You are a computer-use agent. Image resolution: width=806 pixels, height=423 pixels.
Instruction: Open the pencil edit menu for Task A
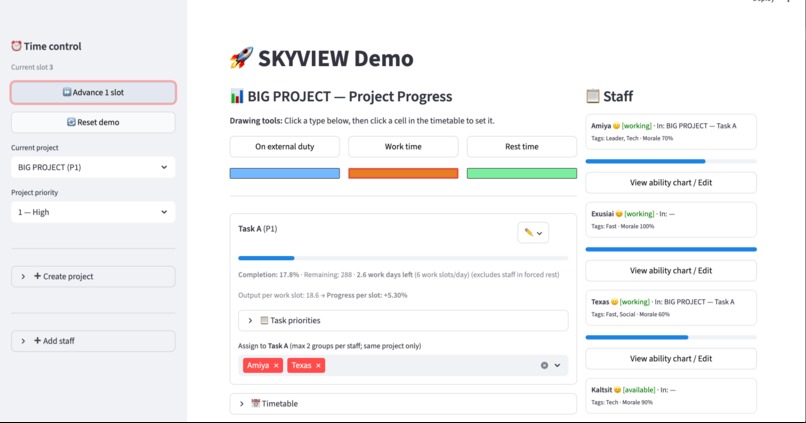click(x=533, y=233)
